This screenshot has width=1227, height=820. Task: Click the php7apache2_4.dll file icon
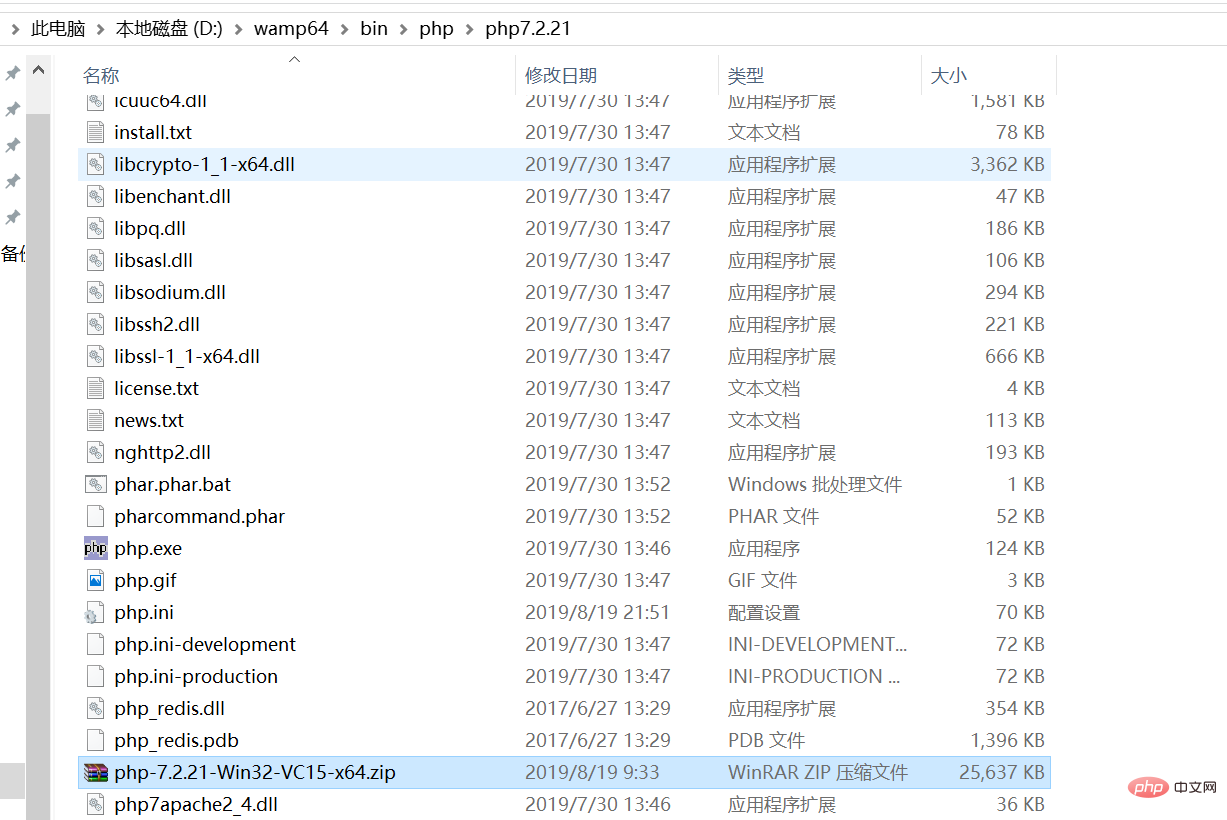pos(95,804)
